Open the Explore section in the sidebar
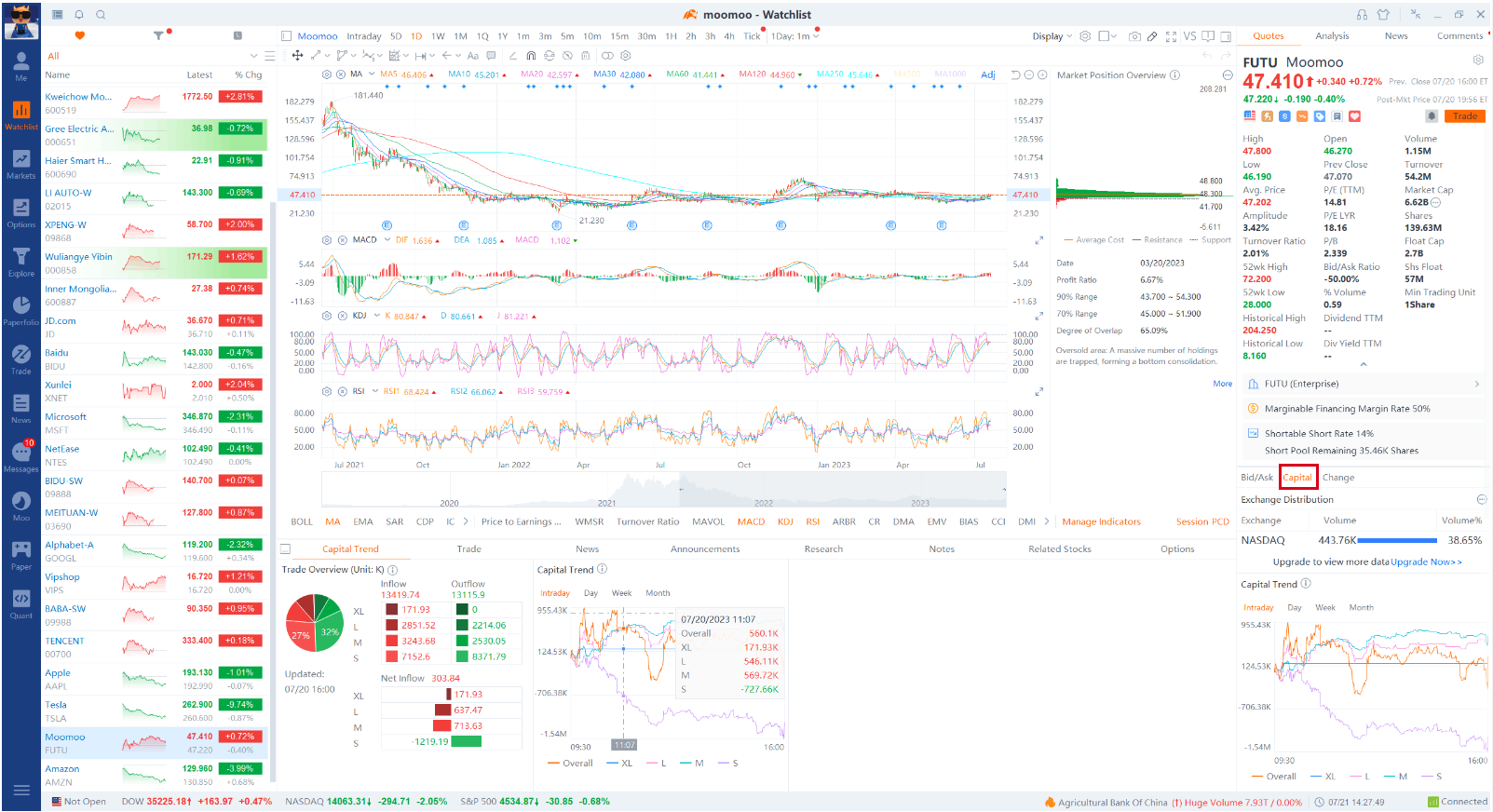Screen dimensions: 1493x812 pos(20,262)
